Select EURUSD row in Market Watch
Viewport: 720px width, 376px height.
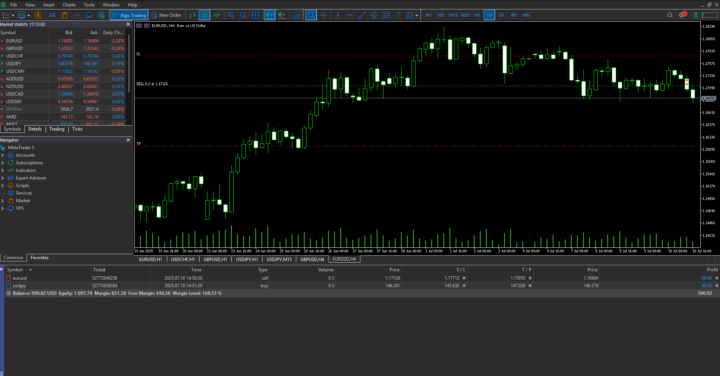point(63,41)
